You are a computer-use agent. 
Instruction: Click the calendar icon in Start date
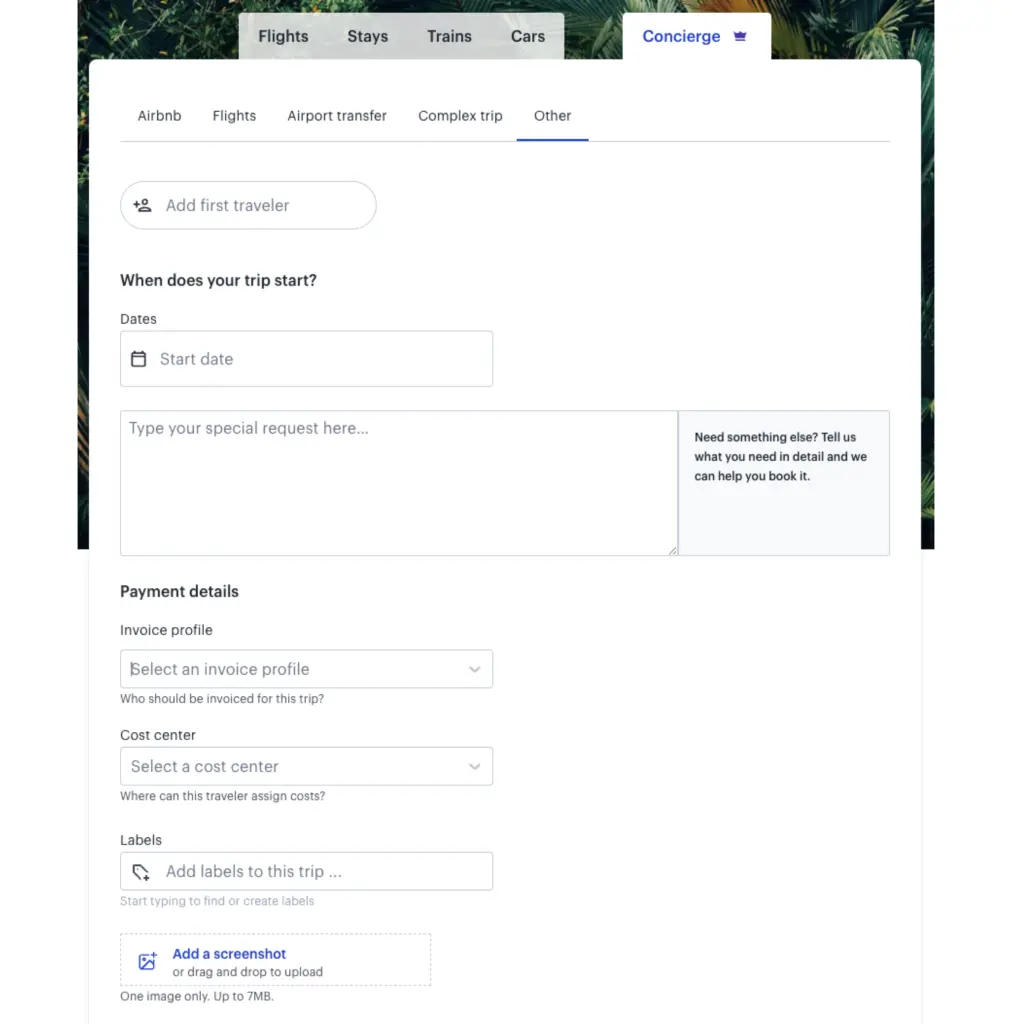tap(139, 359)
